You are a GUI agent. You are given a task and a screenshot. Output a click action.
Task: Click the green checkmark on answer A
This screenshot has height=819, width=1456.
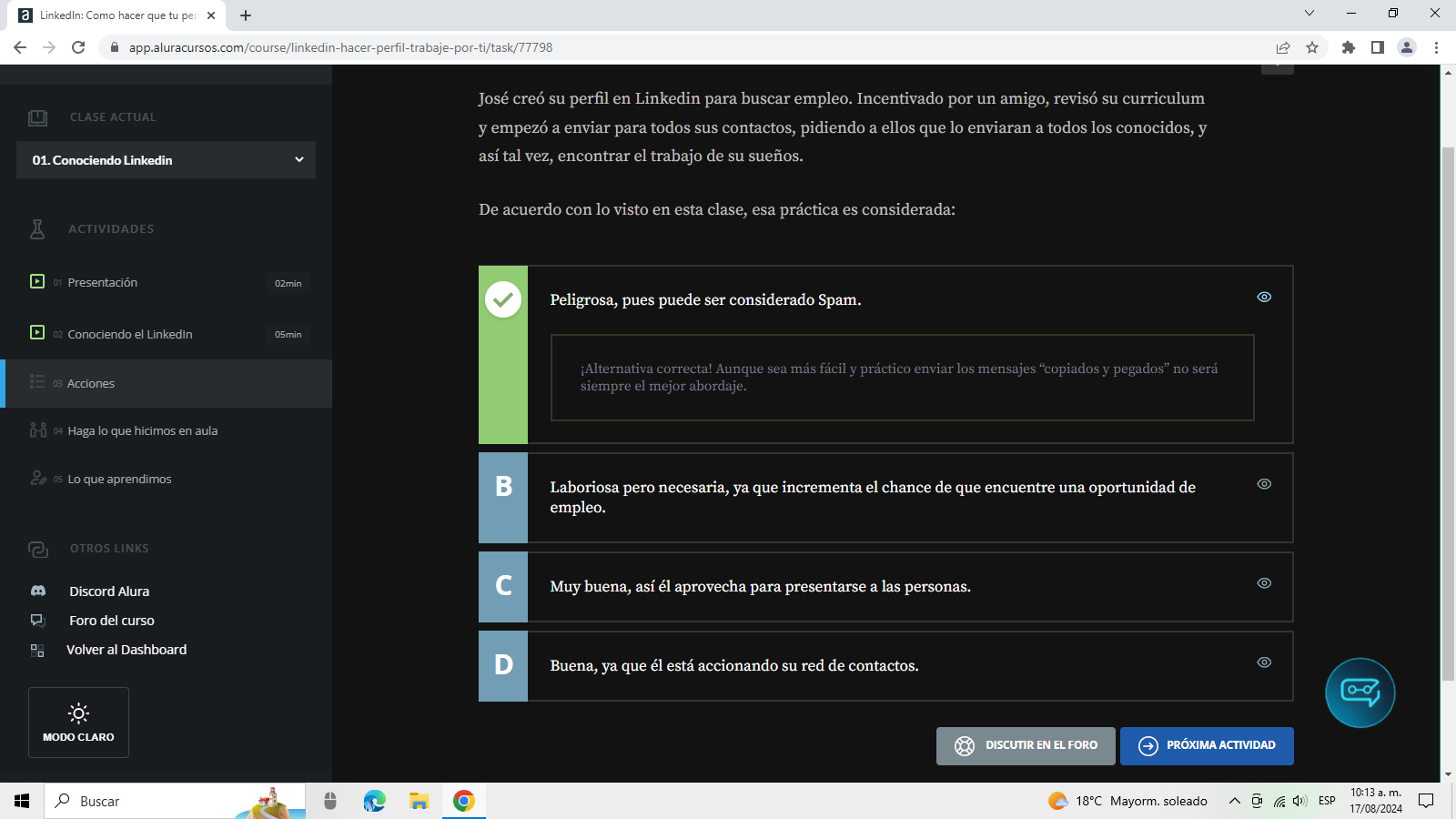coord(503,299)
